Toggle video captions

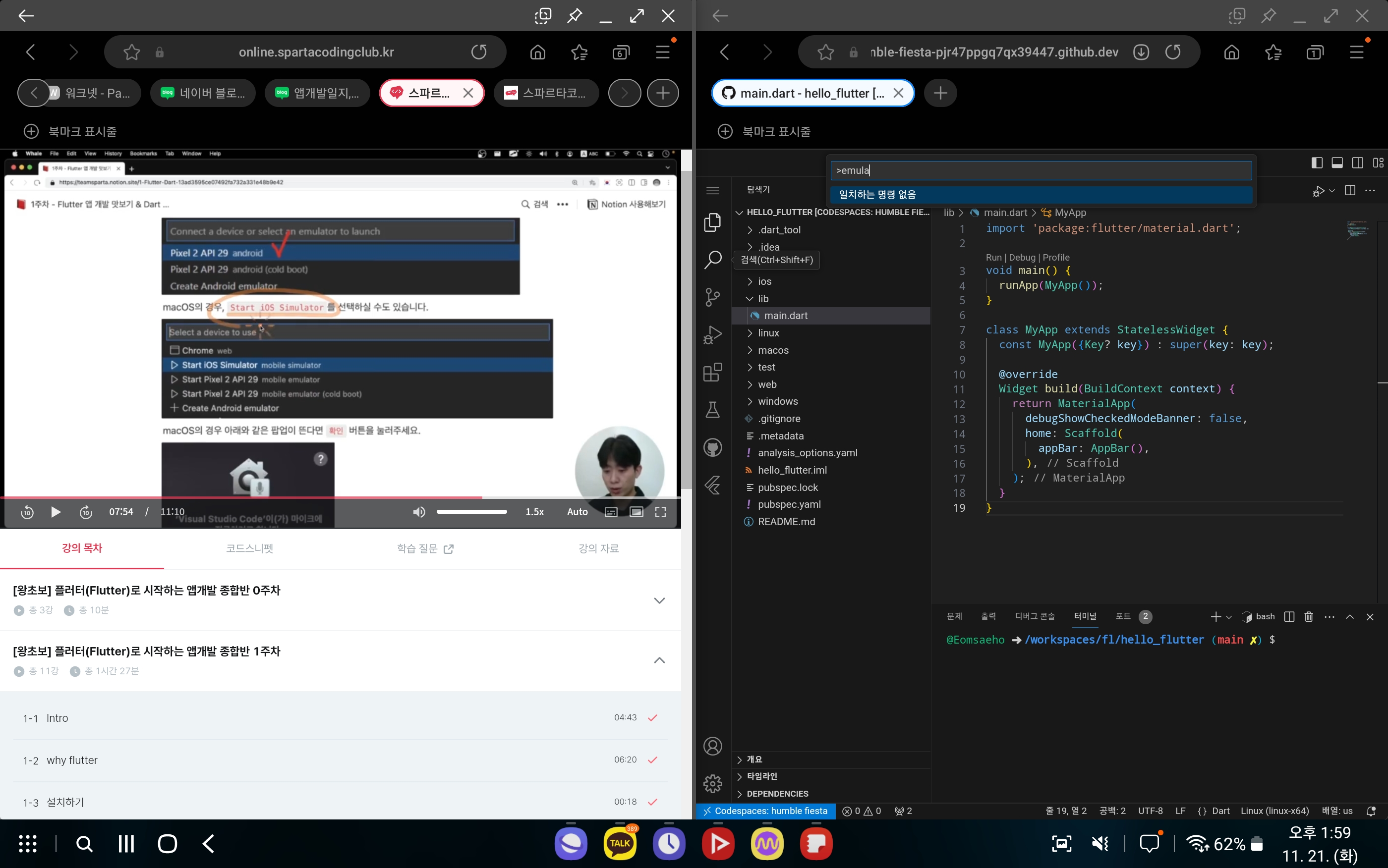pyautogui.click(x=611, y=512)
